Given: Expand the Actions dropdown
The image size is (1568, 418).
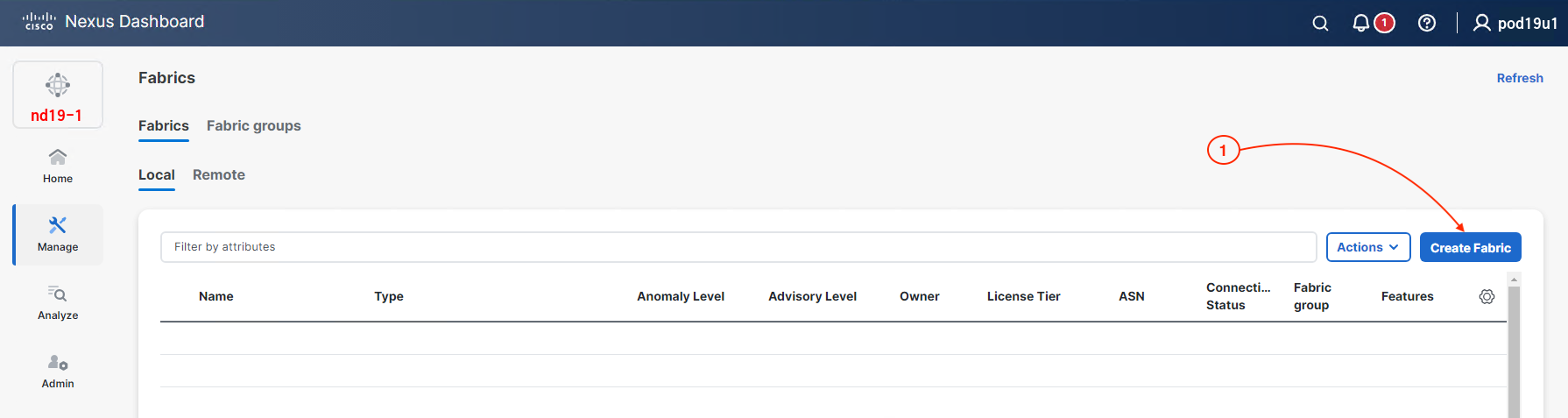Looking at the screenshot, I should 1367,248.
